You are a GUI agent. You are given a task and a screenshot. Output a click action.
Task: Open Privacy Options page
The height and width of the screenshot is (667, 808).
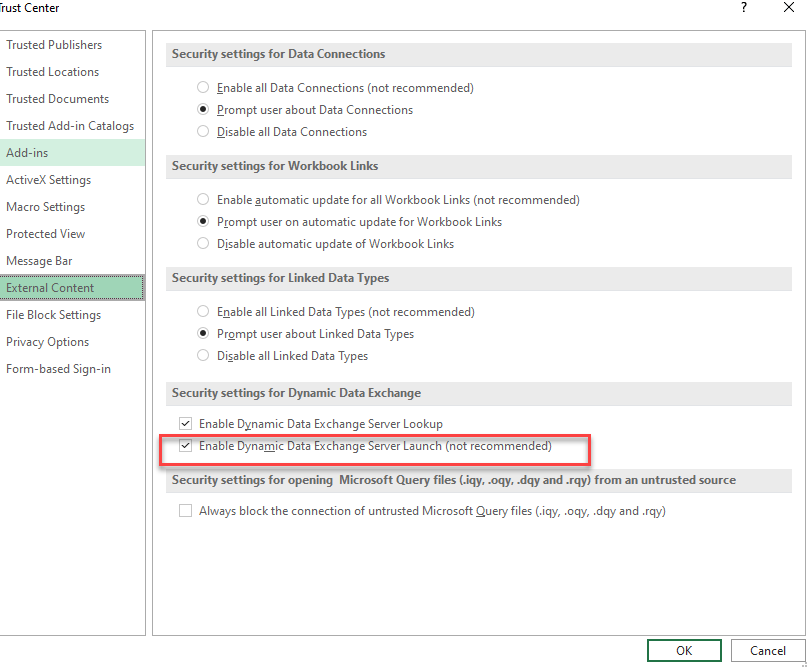(x=48, y=342)
